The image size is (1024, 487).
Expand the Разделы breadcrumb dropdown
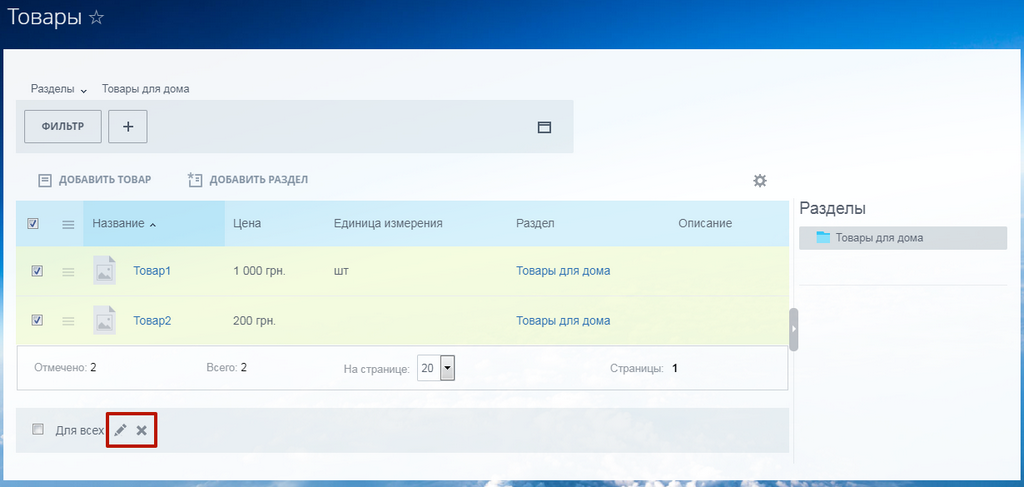pos(59,89)
